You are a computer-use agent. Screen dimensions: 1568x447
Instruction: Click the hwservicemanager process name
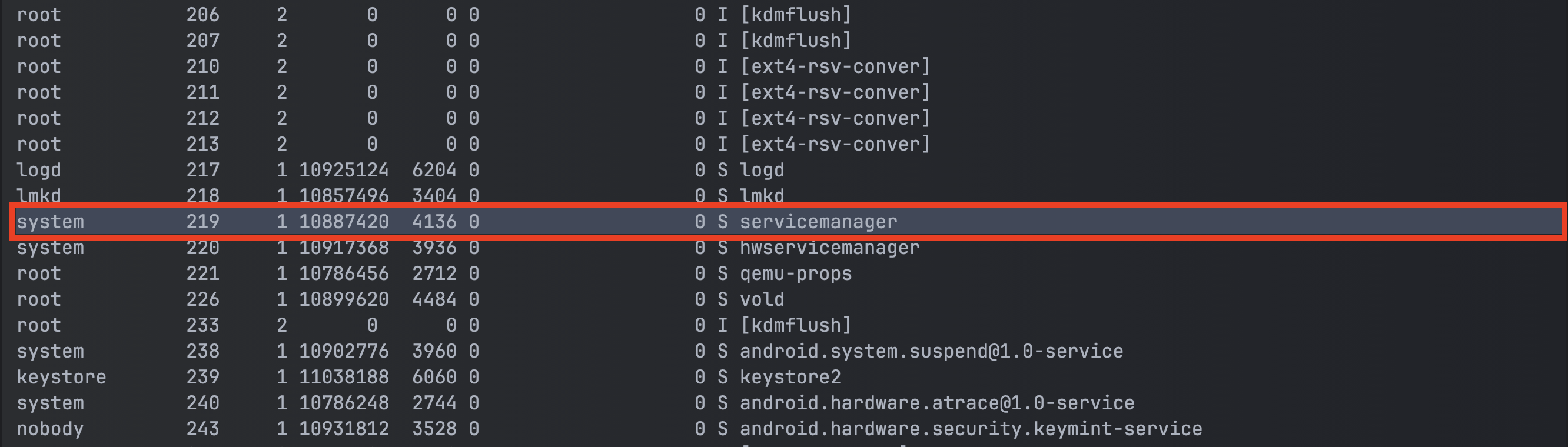pyautogui.click(x=829, y=248)
